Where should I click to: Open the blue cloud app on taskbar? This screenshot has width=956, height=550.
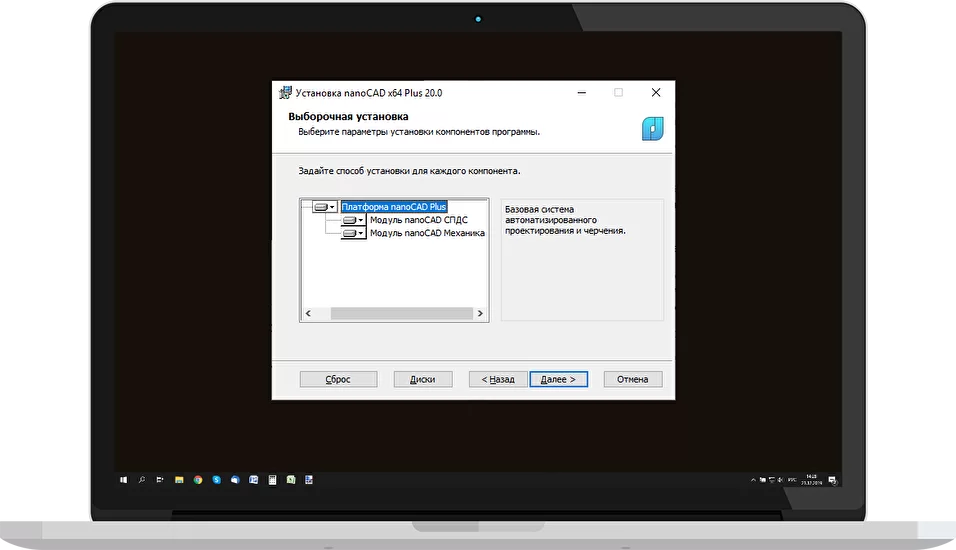[x=235, y=480]
